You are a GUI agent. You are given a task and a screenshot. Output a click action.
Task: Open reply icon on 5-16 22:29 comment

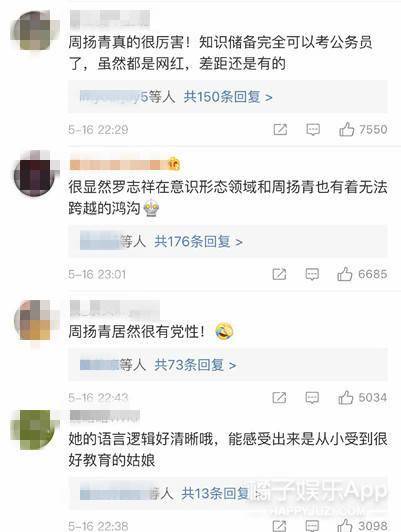coord(313,129)
